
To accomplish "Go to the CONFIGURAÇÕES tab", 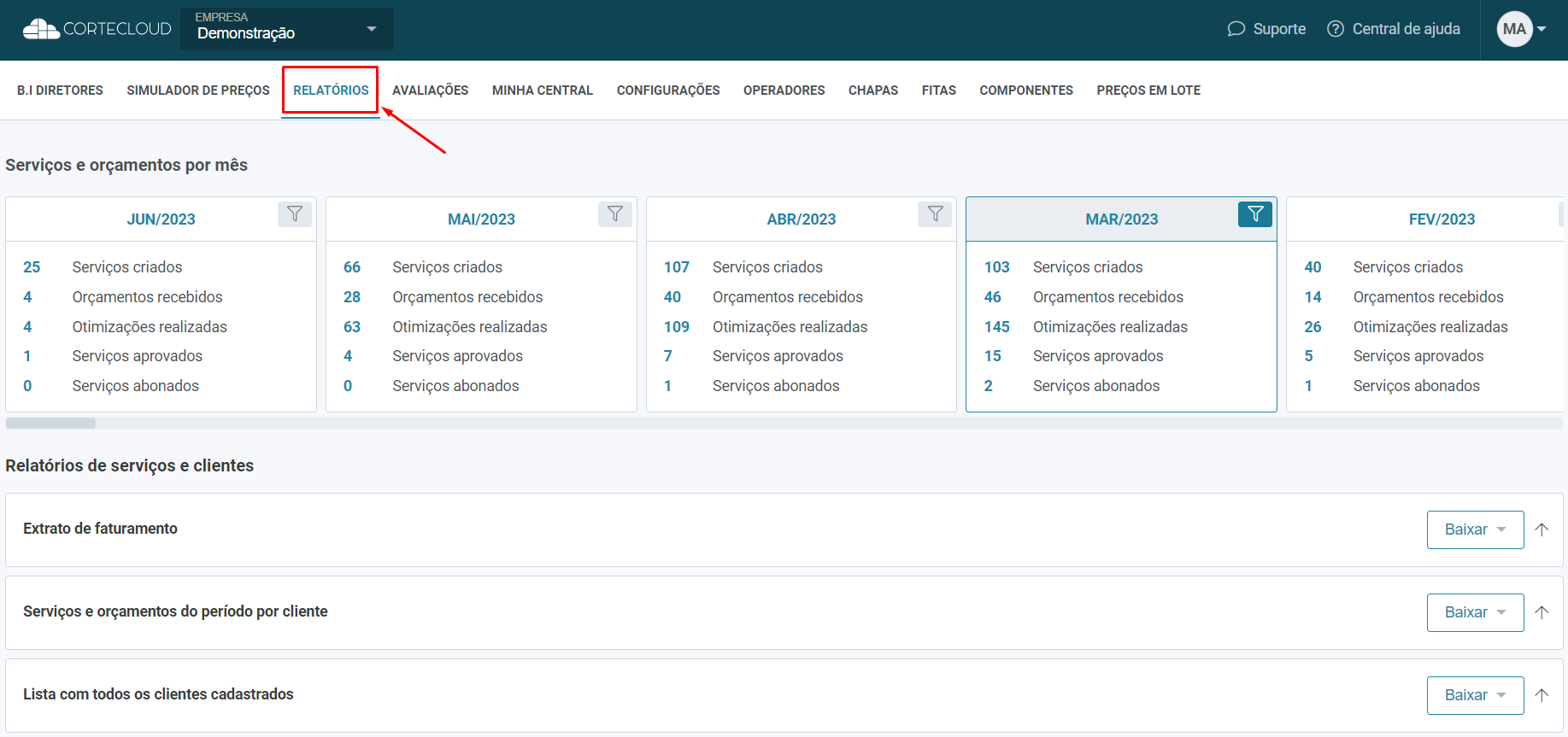I will 667,91.
